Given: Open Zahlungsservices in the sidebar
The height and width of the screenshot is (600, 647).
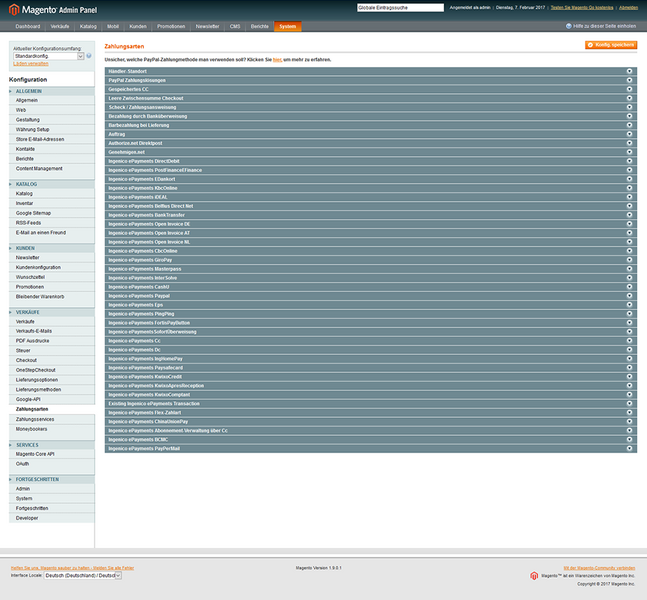Looking at the screenshot, I should tap(34, 419).
